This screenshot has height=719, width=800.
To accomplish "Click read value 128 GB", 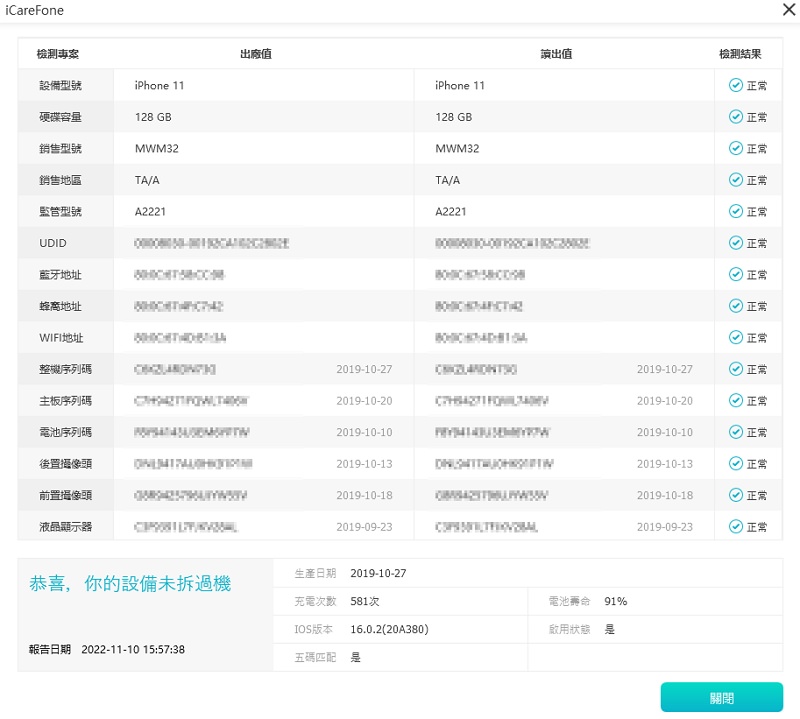I will (454, 117).
